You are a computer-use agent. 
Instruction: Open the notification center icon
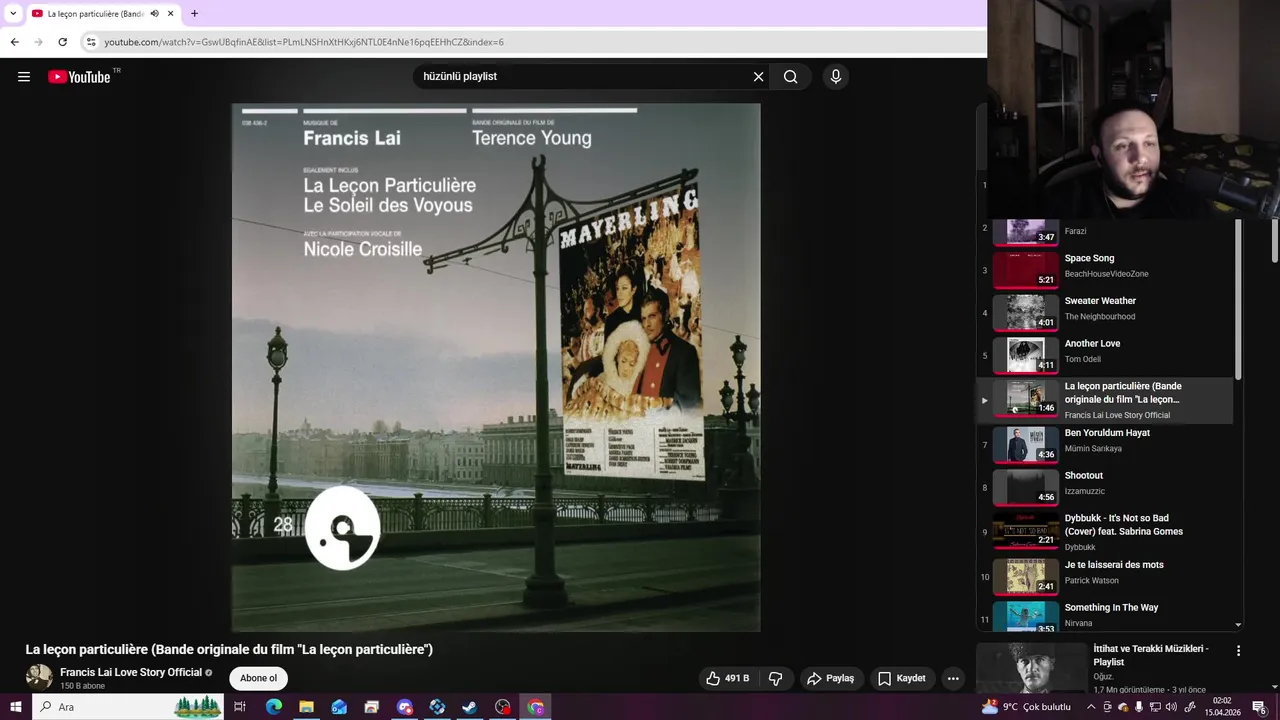pyautogui.click(x=1259, y=707)
